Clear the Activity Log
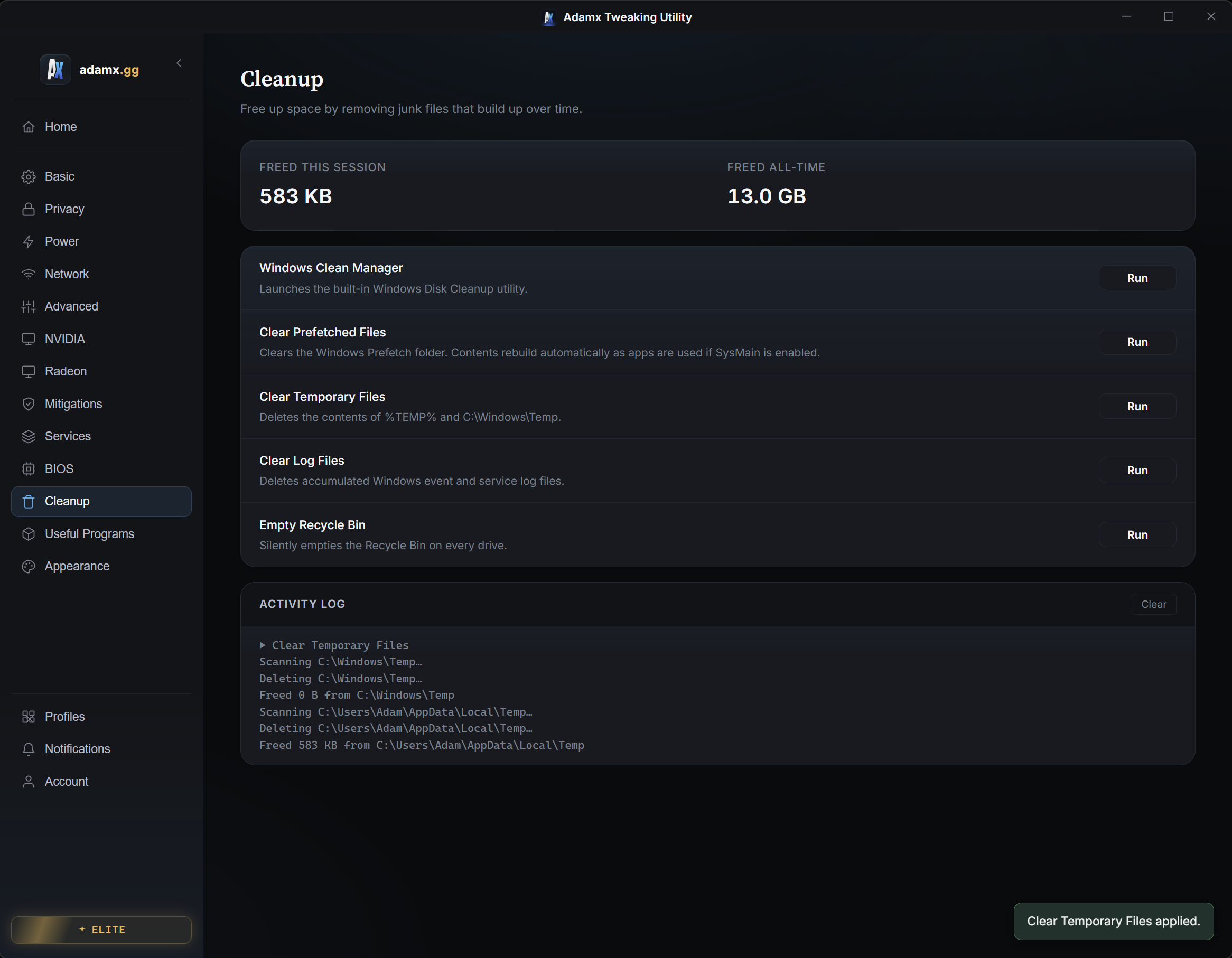 1154,605
